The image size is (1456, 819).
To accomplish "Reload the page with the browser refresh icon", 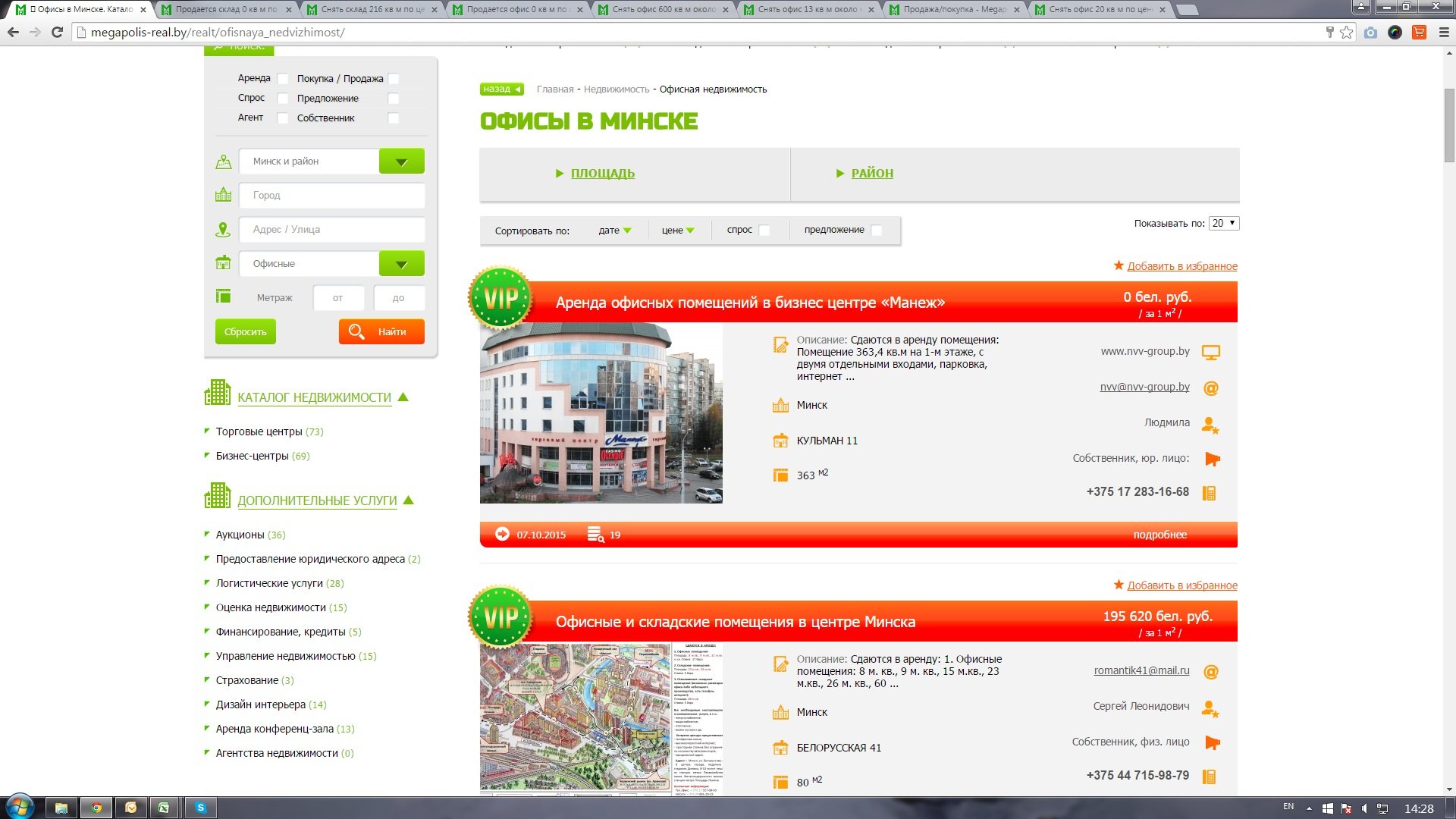I will tap(57, 32).
